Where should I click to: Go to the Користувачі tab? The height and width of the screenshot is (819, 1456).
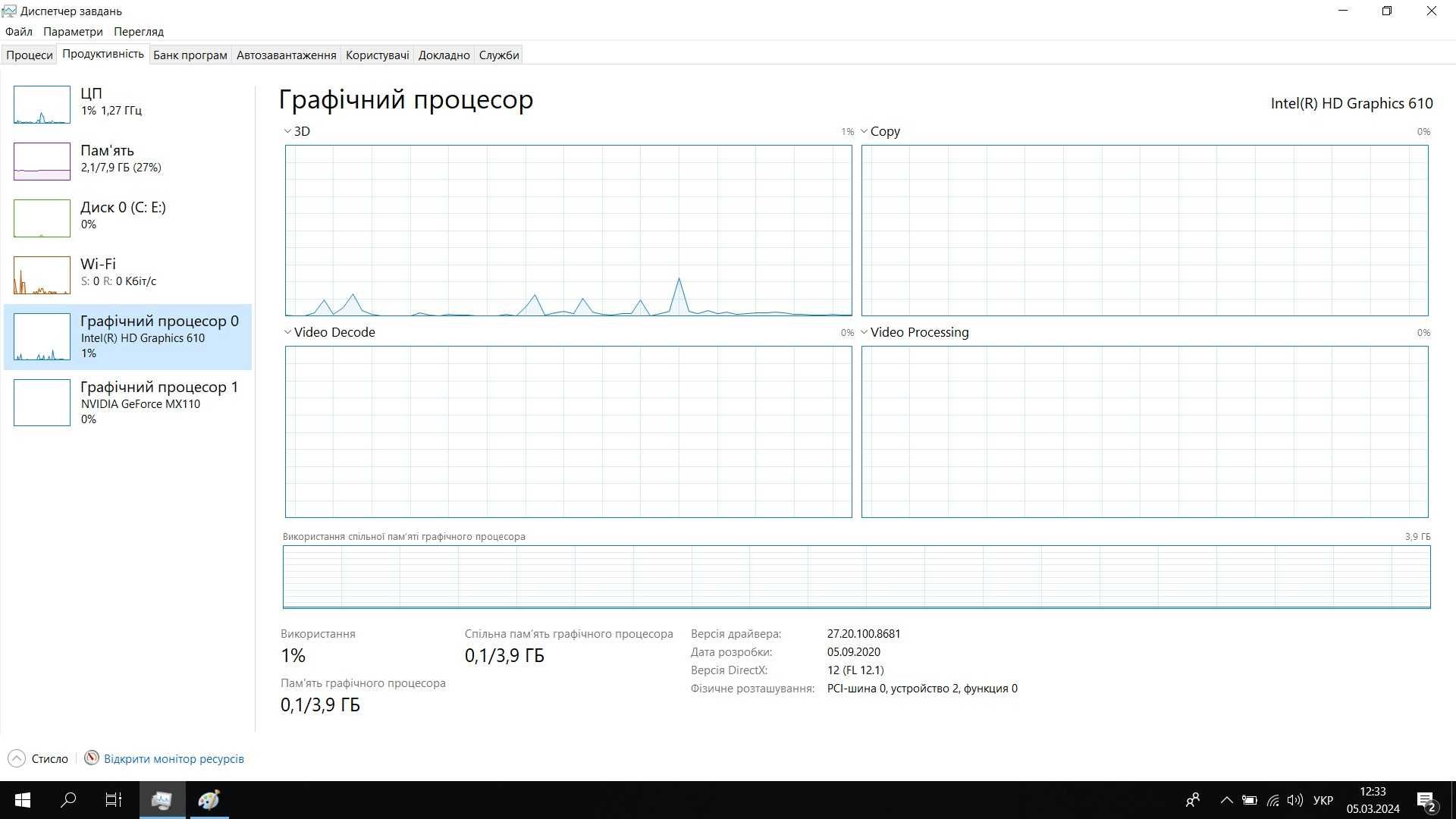(378, 55)
